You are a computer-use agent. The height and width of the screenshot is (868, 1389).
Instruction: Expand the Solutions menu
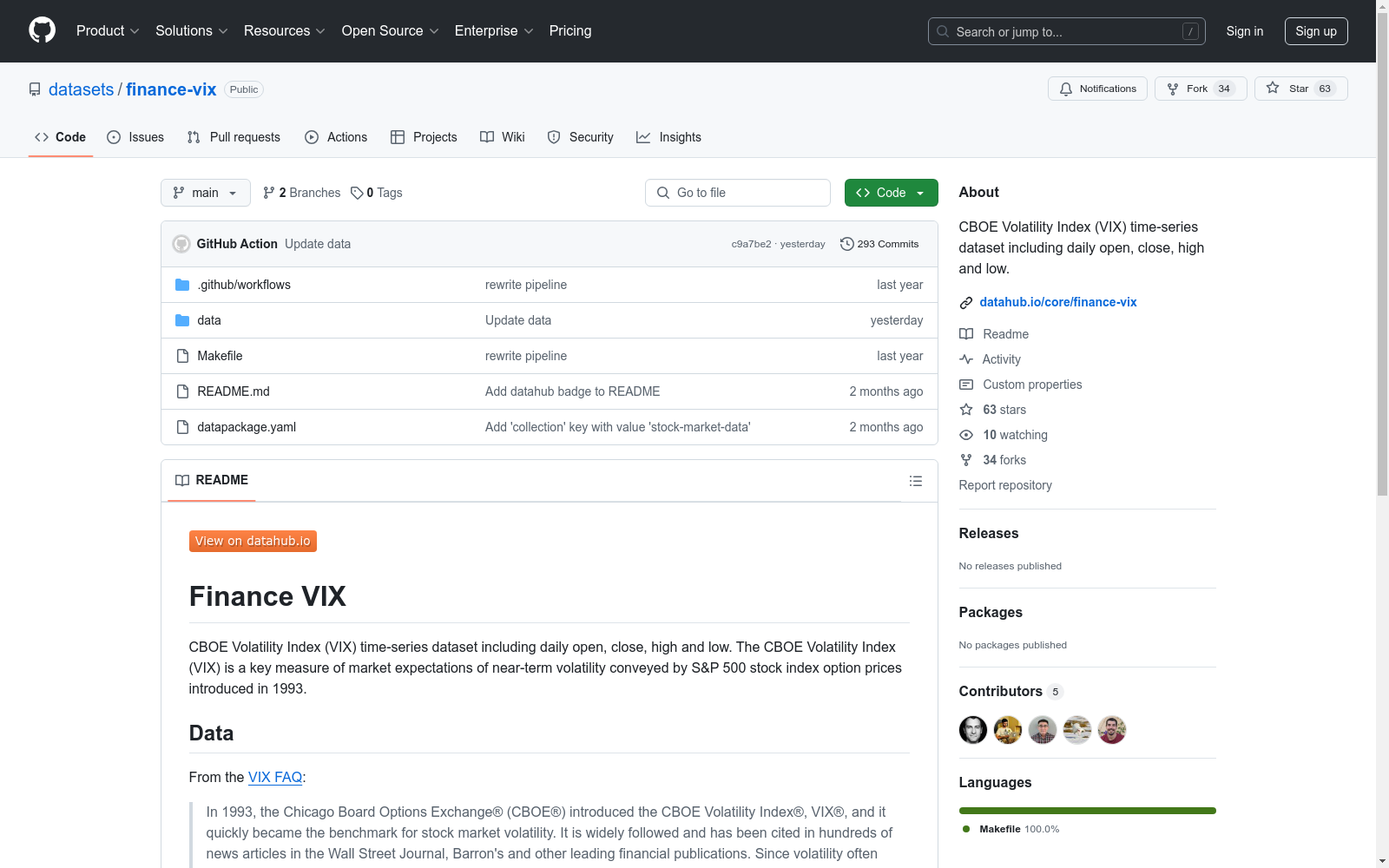coord(191,31)
